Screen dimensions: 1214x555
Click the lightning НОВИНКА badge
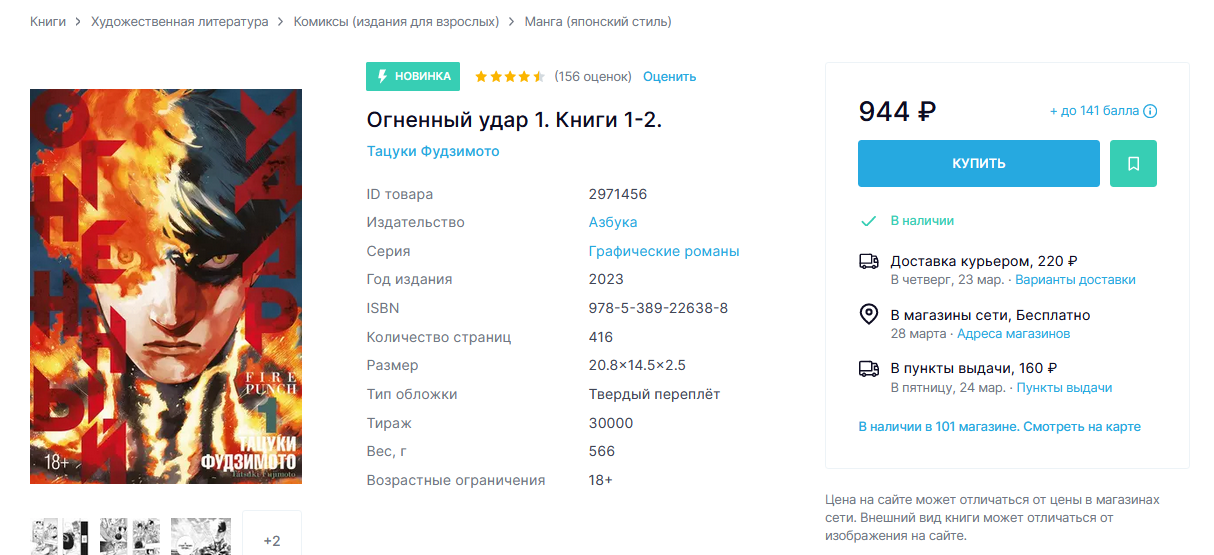pos(413,76)
